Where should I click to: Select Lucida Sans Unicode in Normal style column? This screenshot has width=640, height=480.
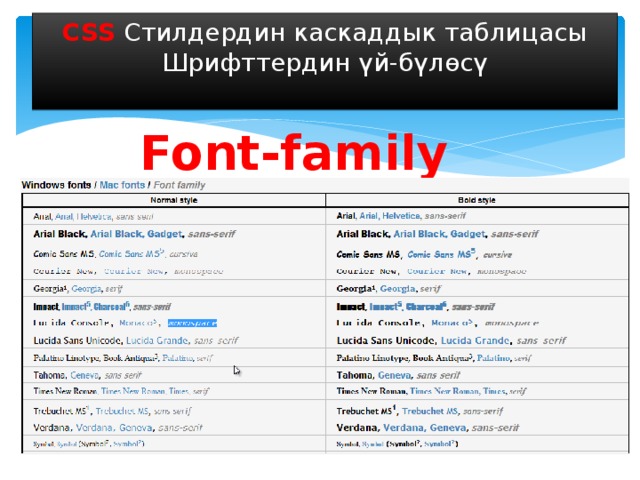pos(77,341)
